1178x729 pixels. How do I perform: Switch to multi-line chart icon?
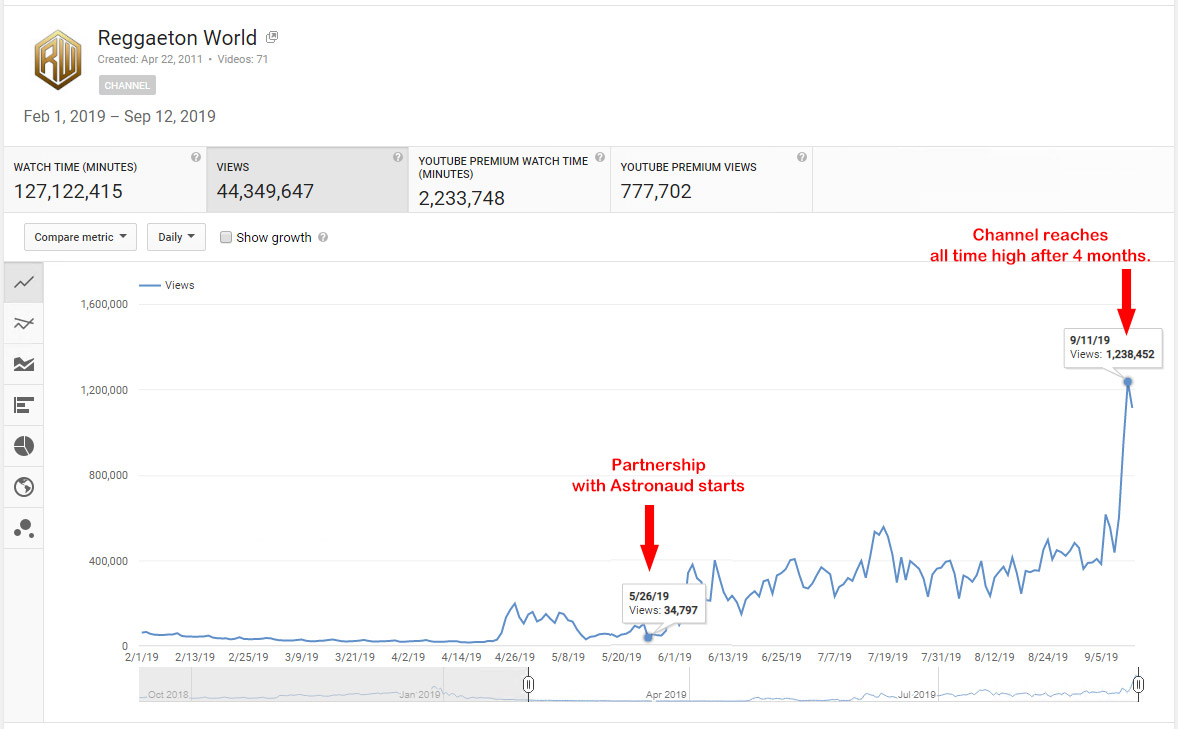(x=24, y=324)
